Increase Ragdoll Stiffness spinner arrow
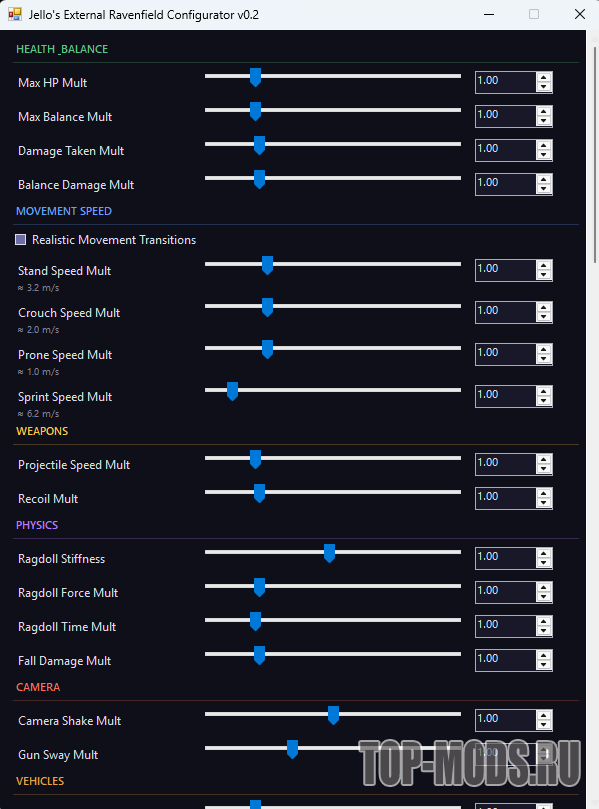The width and height of the screenshot is (599, 809). [544, 554]
